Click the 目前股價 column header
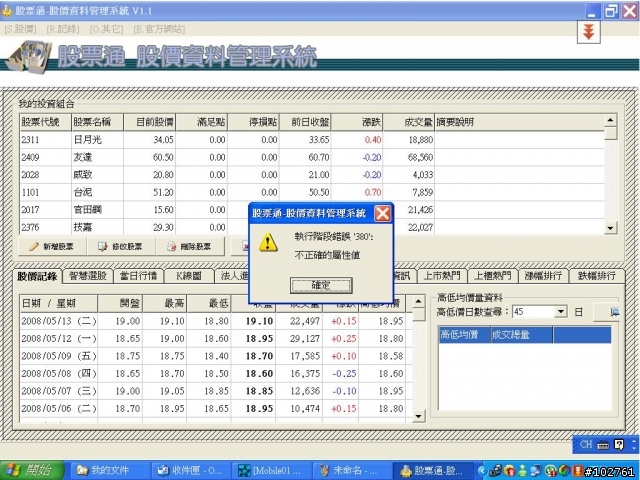Image resolution: width=640 pixels, height=480 pixels. coord(149,122)
